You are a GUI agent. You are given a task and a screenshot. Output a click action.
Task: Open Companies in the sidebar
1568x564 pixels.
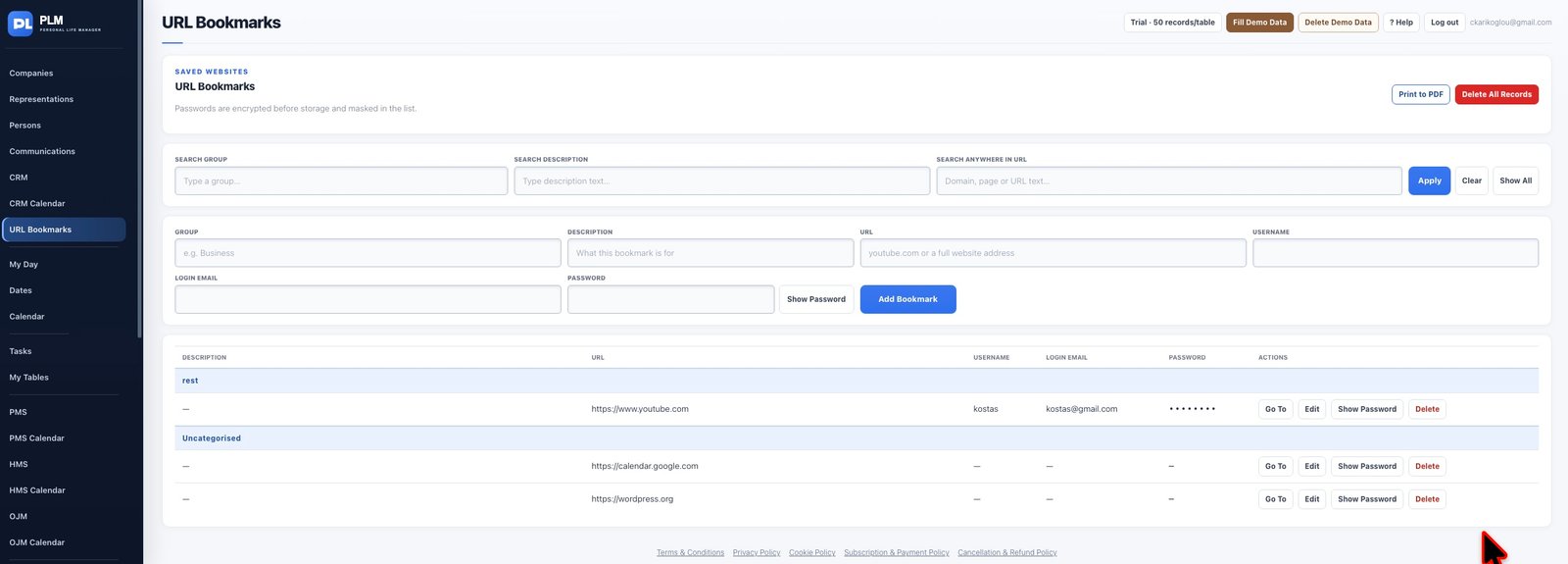pyautogui.click(x=31, y=74)
